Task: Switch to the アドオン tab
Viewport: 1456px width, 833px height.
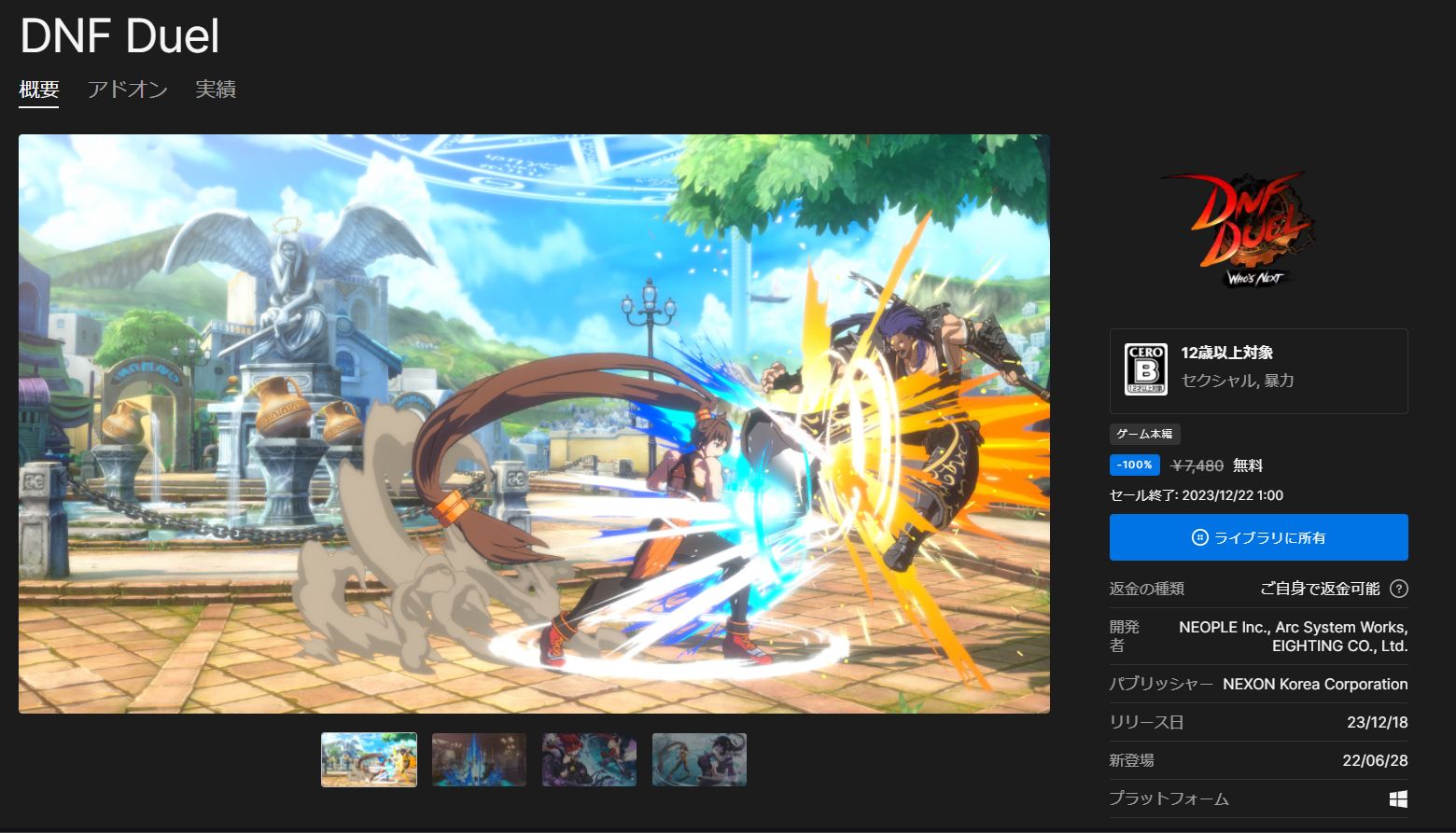Action: 128,90
